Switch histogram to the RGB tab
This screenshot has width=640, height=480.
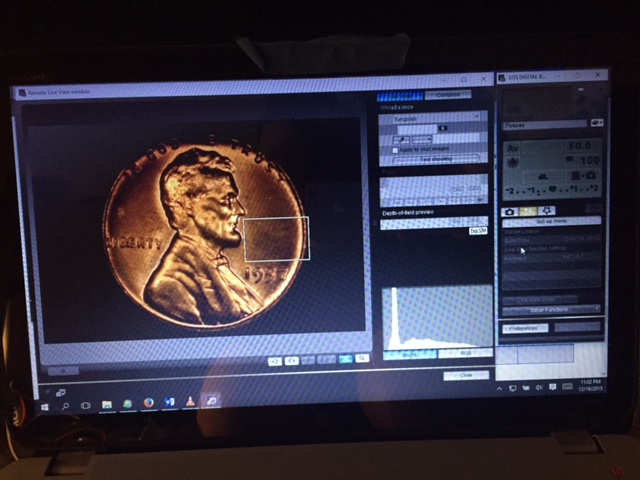[x=466, y=353]
